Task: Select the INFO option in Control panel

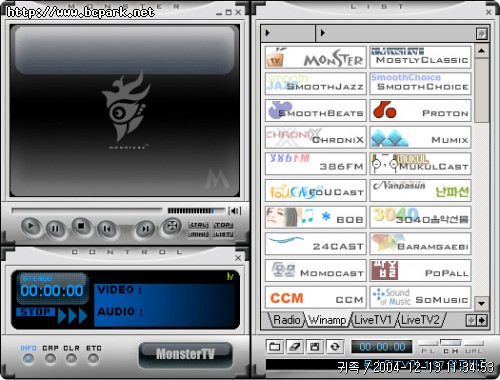Action: pyautogui.click(x=28, y=358)
